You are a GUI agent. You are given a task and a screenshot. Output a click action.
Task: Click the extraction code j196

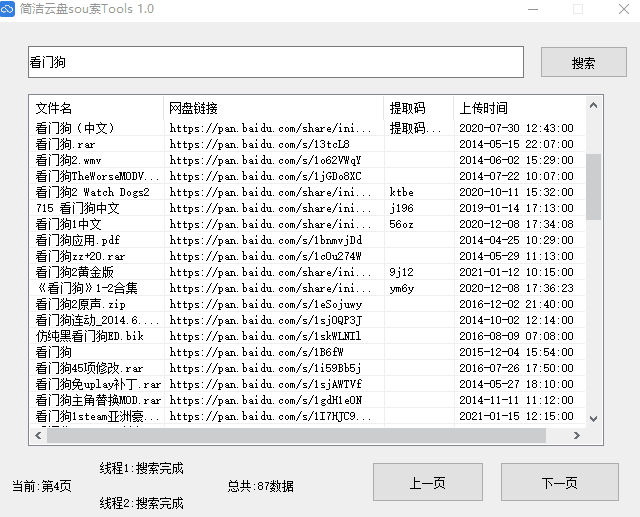point(401,208)
